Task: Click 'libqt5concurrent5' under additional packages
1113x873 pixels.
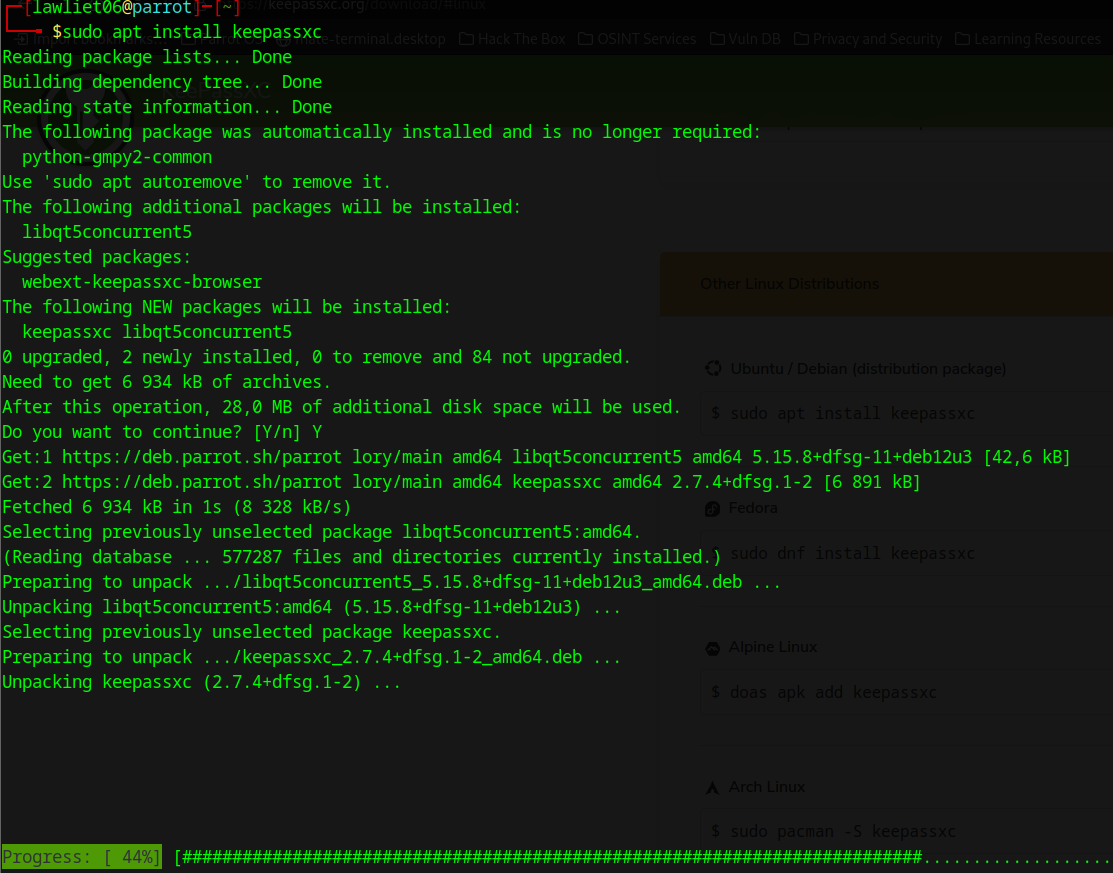Action: coord(106,232)
